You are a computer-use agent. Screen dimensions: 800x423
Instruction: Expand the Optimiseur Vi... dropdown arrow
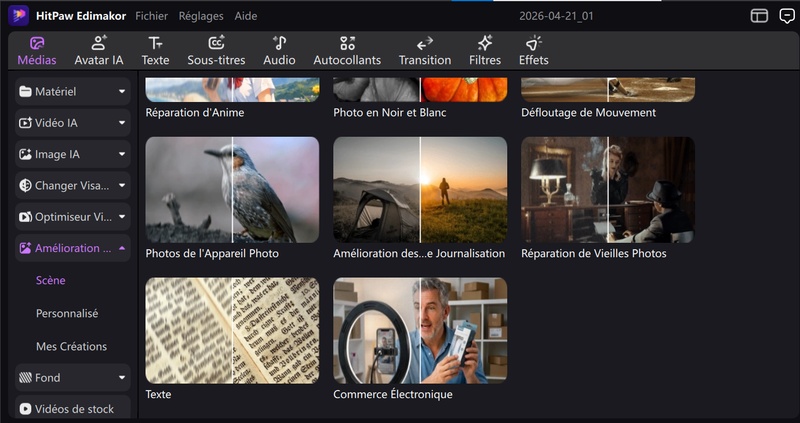(122, 217)
